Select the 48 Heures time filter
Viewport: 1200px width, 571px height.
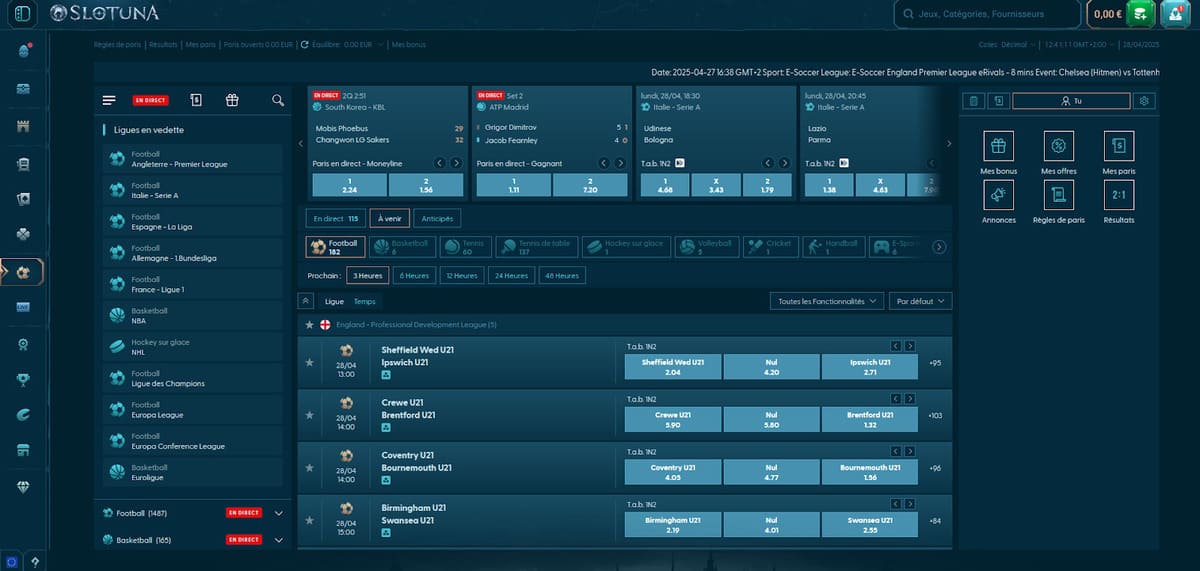[x=562, y=275]
